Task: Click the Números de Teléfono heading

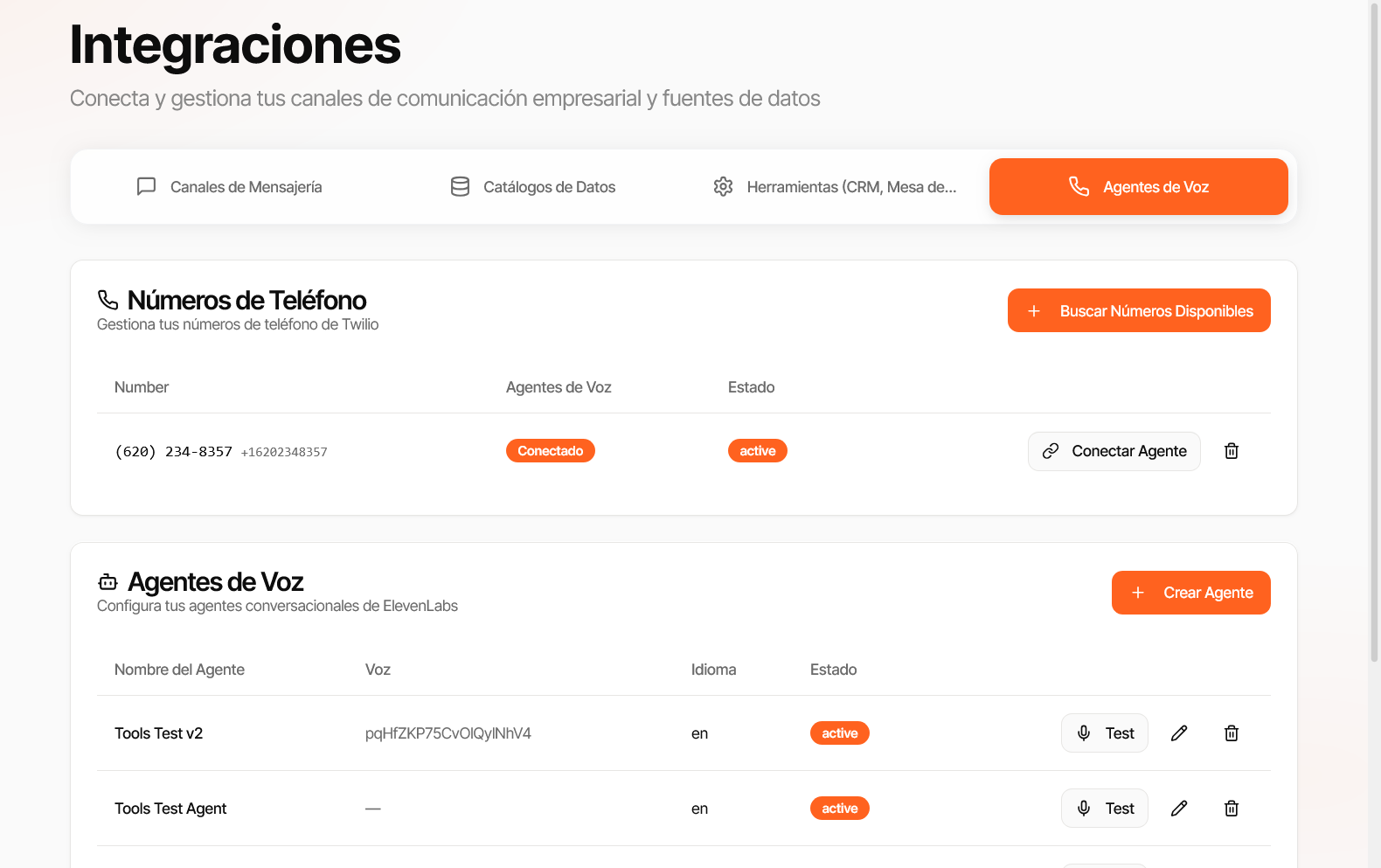Action: [x=247, y=301]
